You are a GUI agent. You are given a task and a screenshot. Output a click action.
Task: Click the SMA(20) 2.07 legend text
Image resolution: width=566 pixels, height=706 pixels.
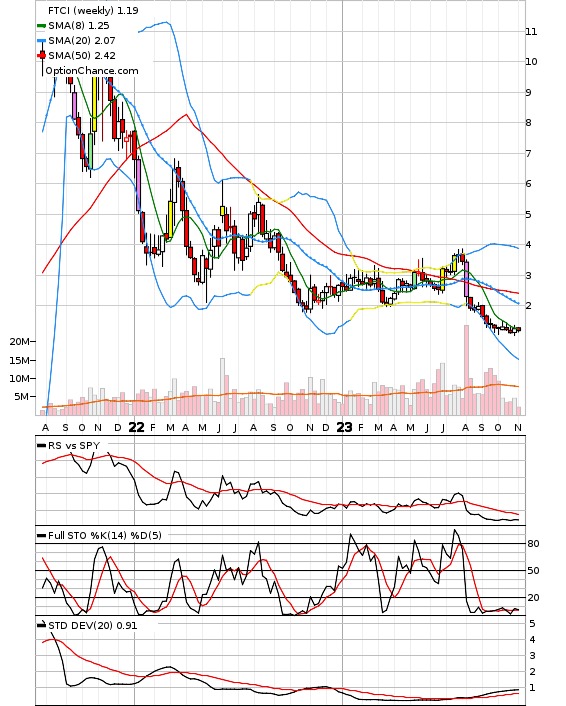(82, 41)
